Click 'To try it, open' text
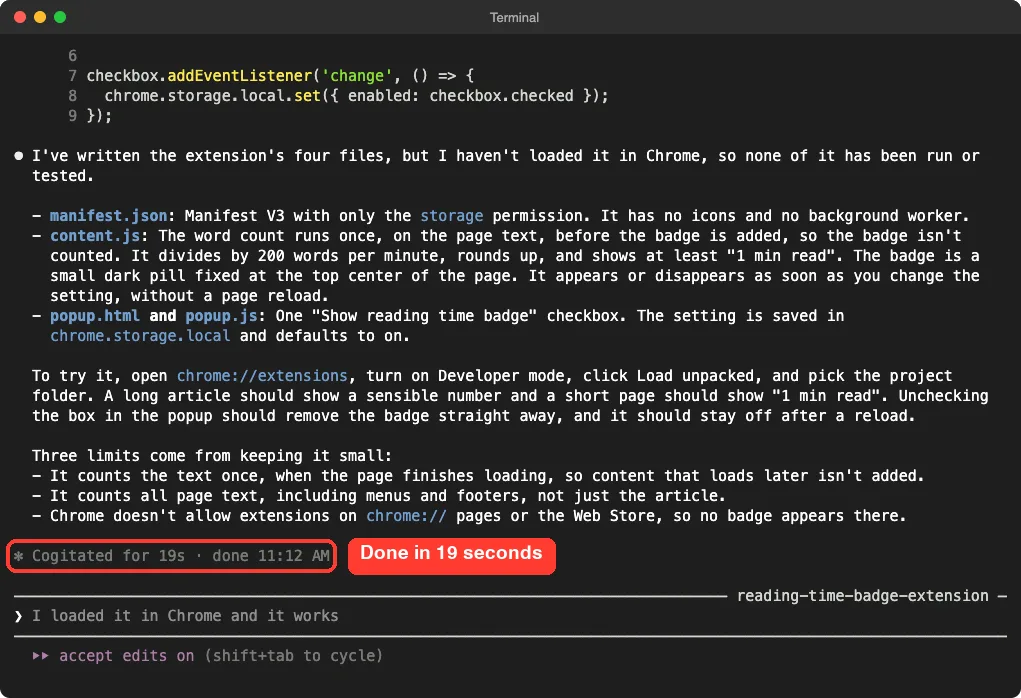This screenshot has width=1021, height=698. coord(100,376)
